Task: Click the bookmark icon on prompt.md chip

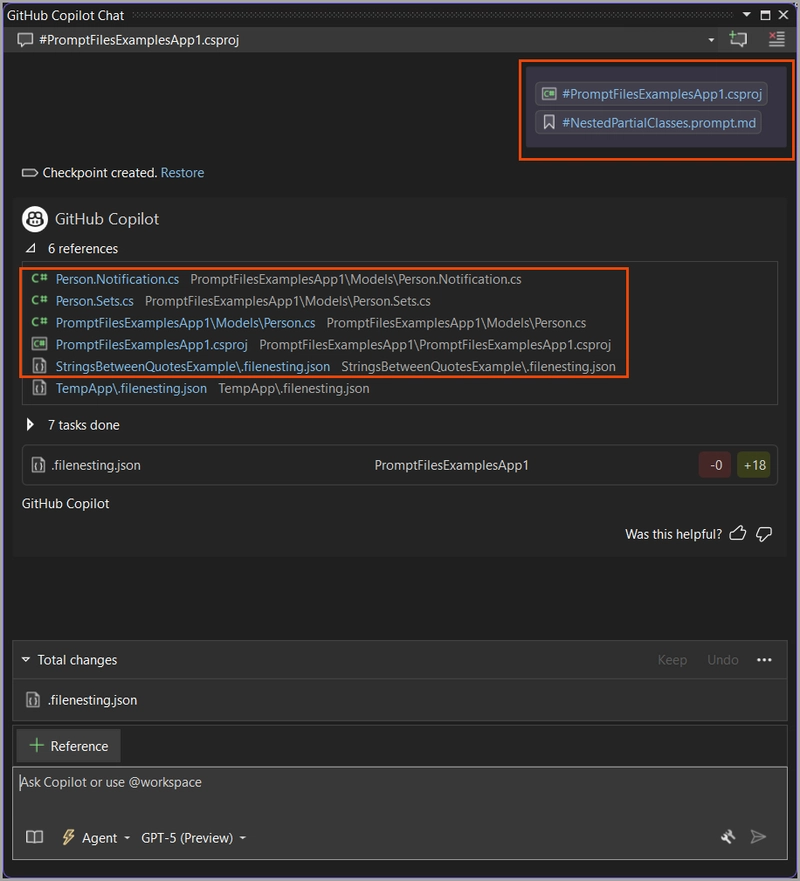Action: click(x=549, y=122)
